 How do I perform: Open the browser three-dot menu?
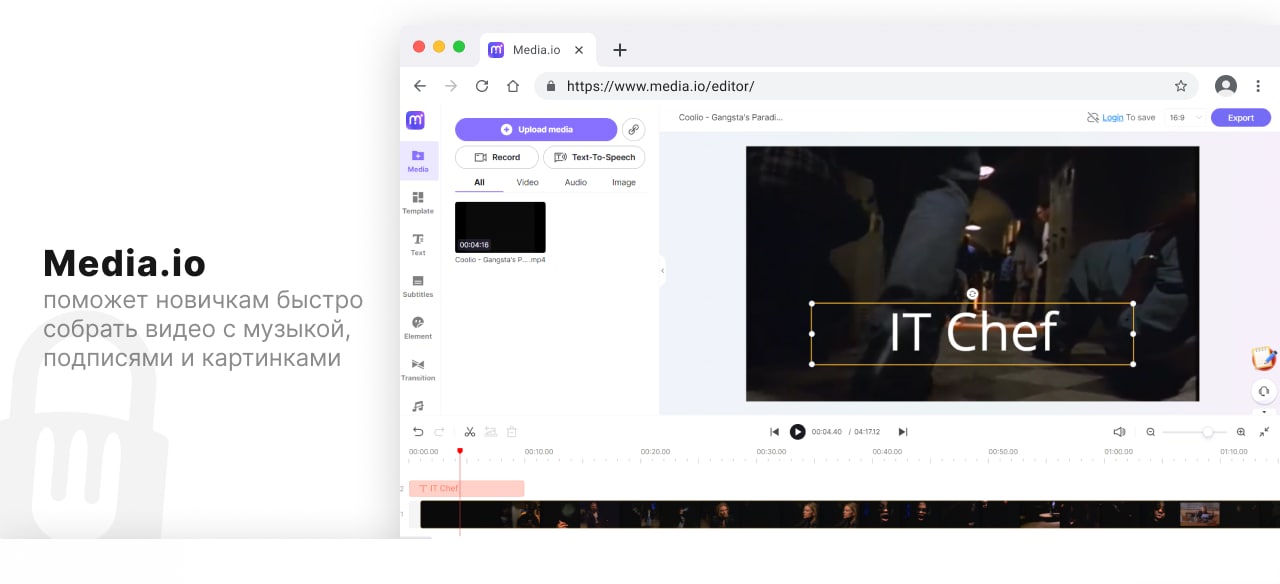(1259, 86)
